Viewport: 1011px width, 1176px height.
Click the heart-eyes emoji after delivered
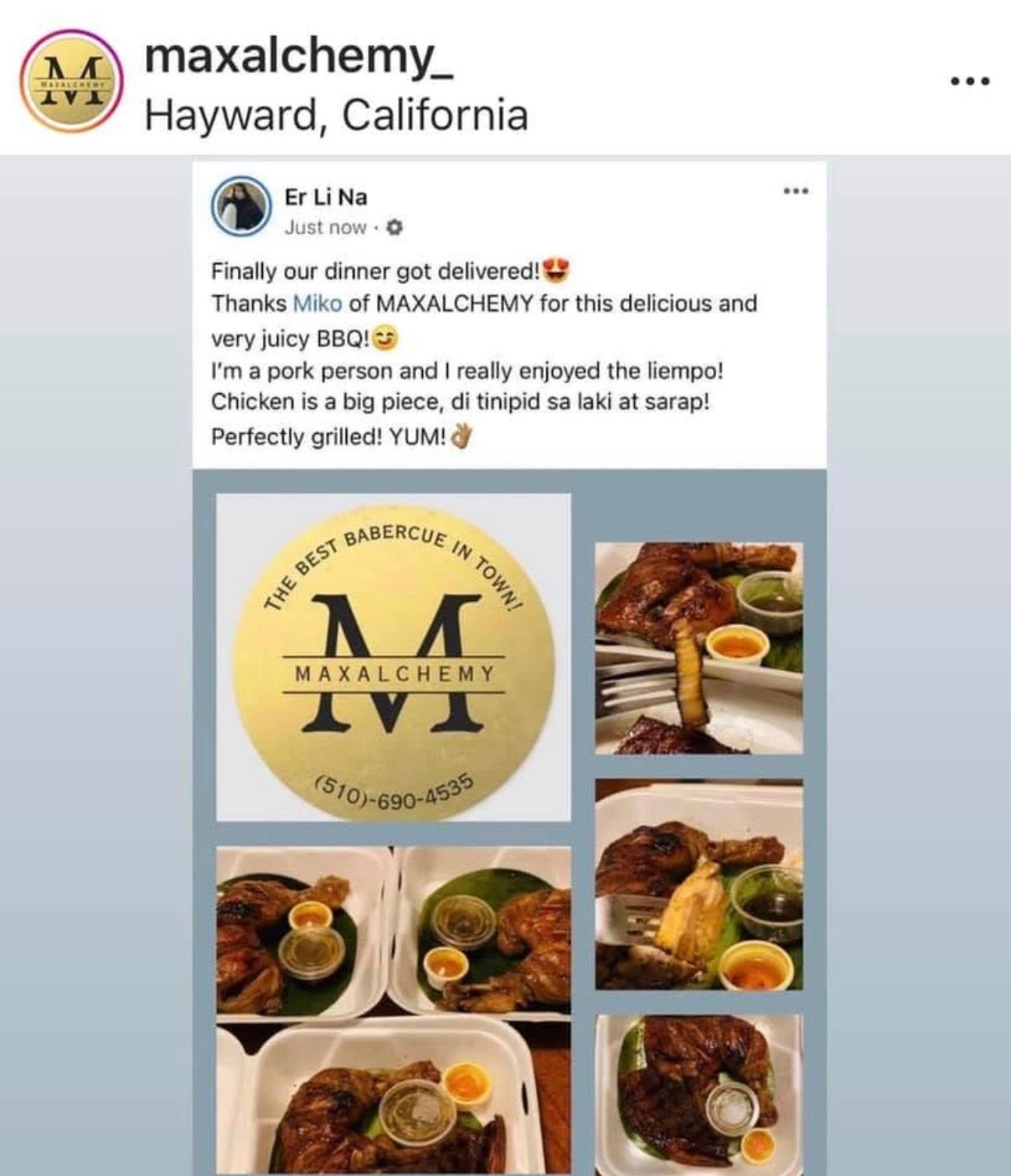556,269
